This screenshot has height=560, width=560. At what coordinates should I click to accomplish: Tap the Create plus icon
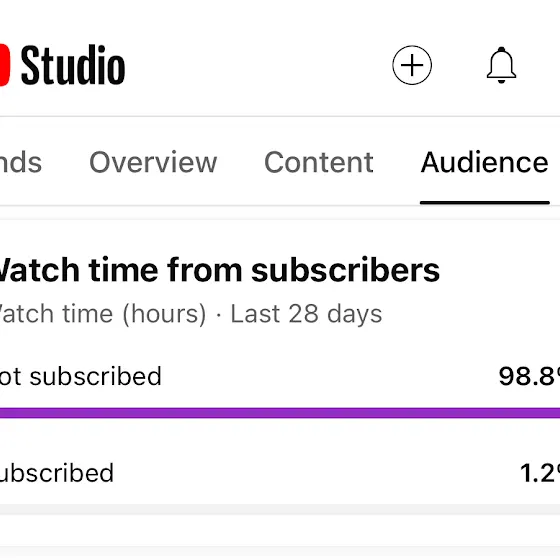tap(412, 65)
